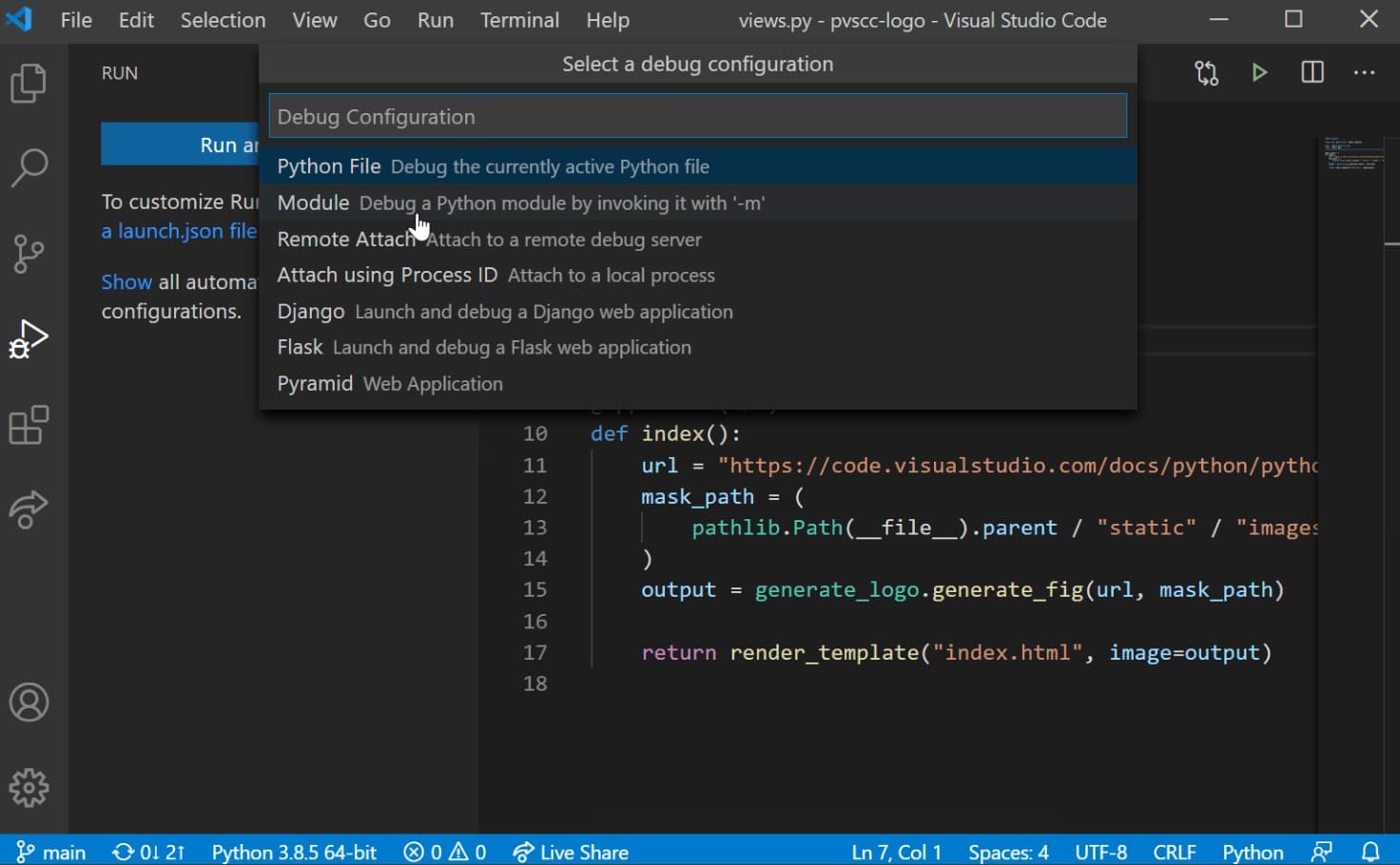Image resolution: width=1400 pixels, height=865 pixels.
Task: Click the feedback icon in status bar
Action: pyautogui.click(x=1321, y=852)
